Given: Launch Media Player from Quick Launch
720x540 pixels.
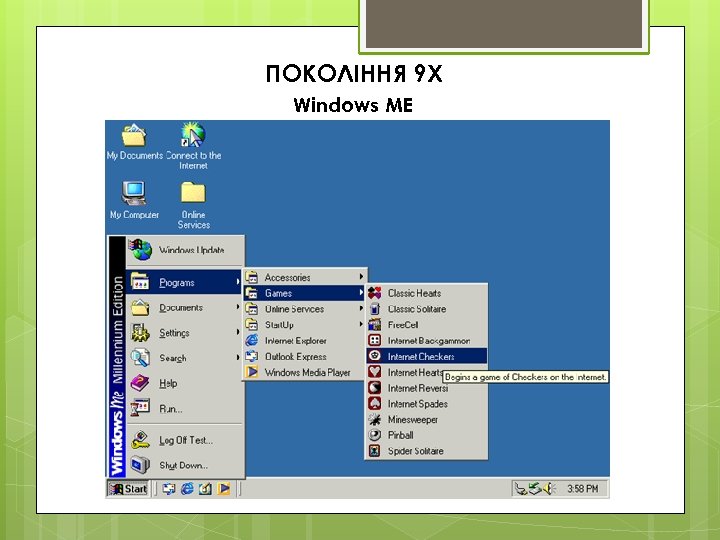Looking at the screenshot, I should tap(224, 489).
